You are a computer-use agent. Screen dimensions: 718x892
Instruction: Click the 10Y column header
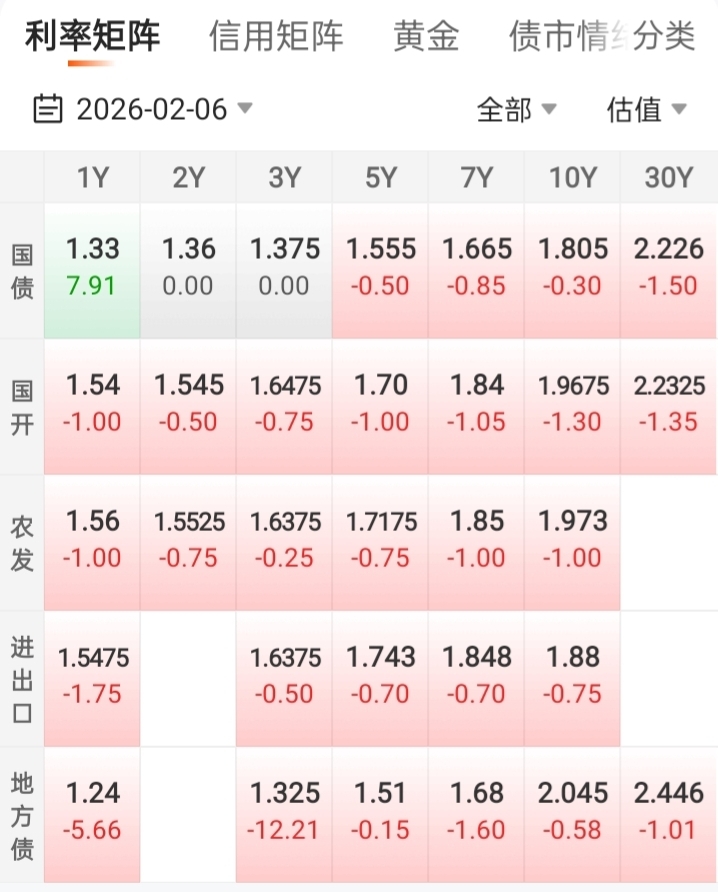tap(572, 178)
